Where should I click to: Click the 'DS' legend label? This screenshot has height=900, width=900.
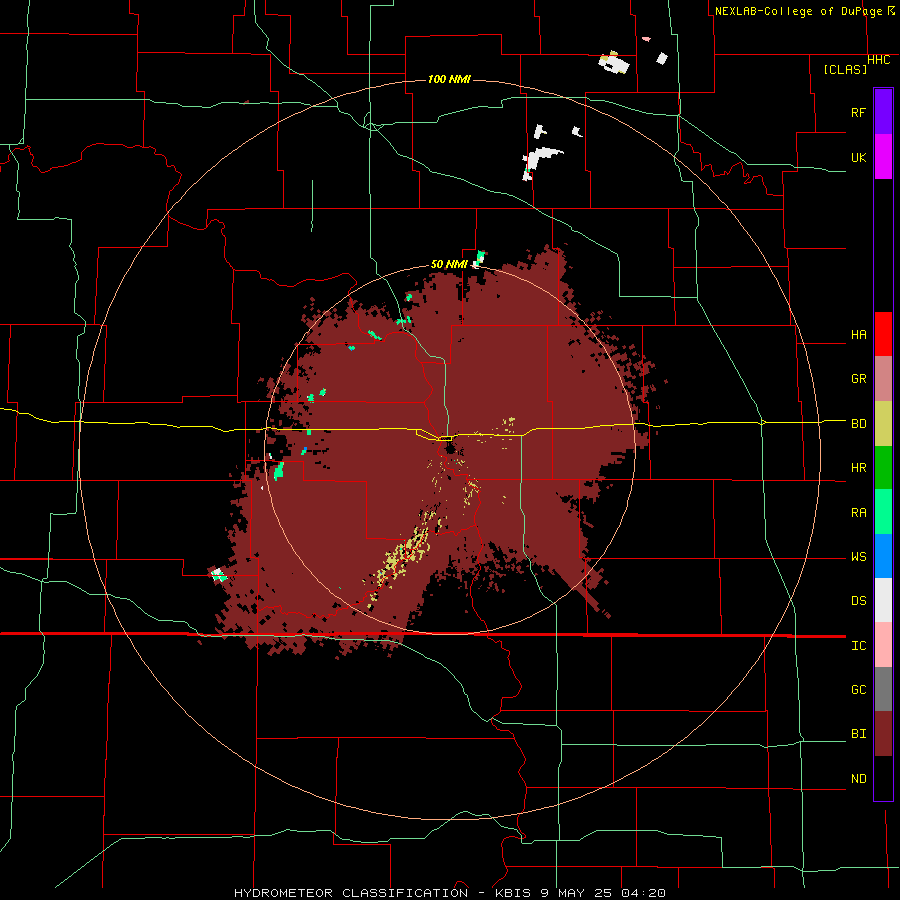tap(858, 601)
